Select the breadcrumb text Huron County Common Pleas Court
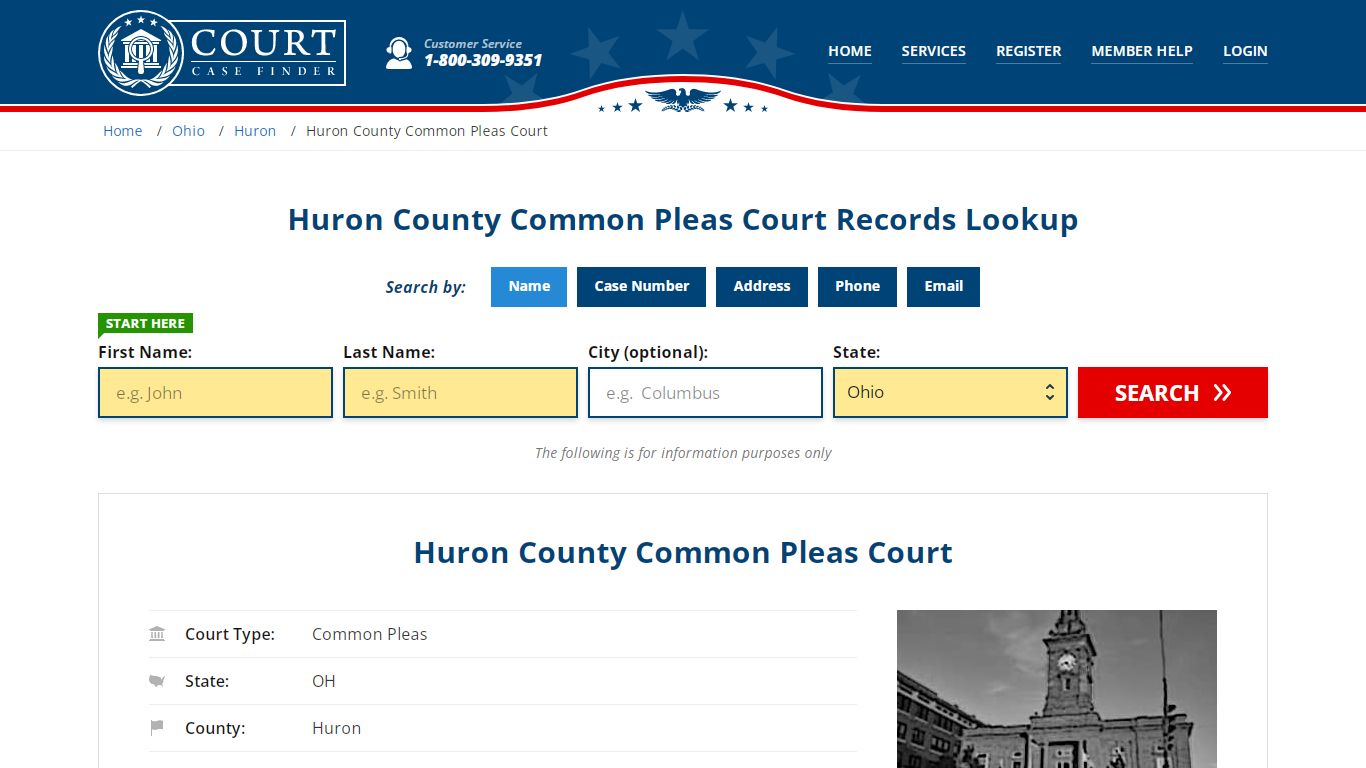 427,131
